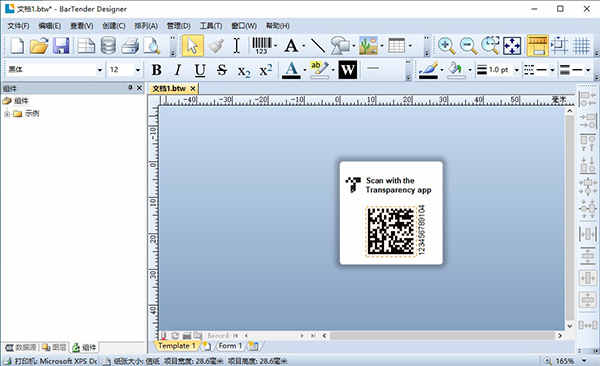
Task: Switch to the Template 1 tab
Action: pos(177,346)
